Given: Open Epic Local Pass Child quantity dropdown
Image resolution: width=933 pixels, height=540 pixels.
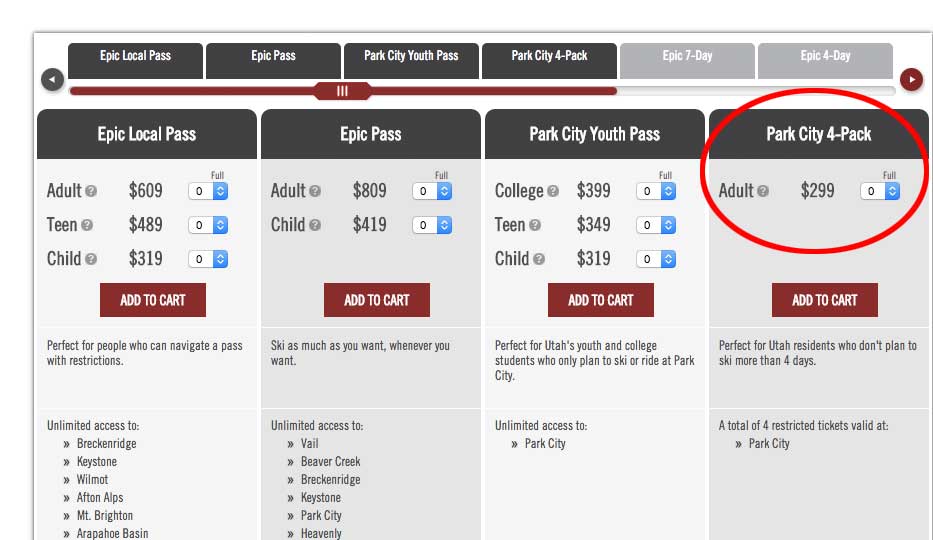Looking at the screenshot, I should pyautogui.click(x=208, y=259).
